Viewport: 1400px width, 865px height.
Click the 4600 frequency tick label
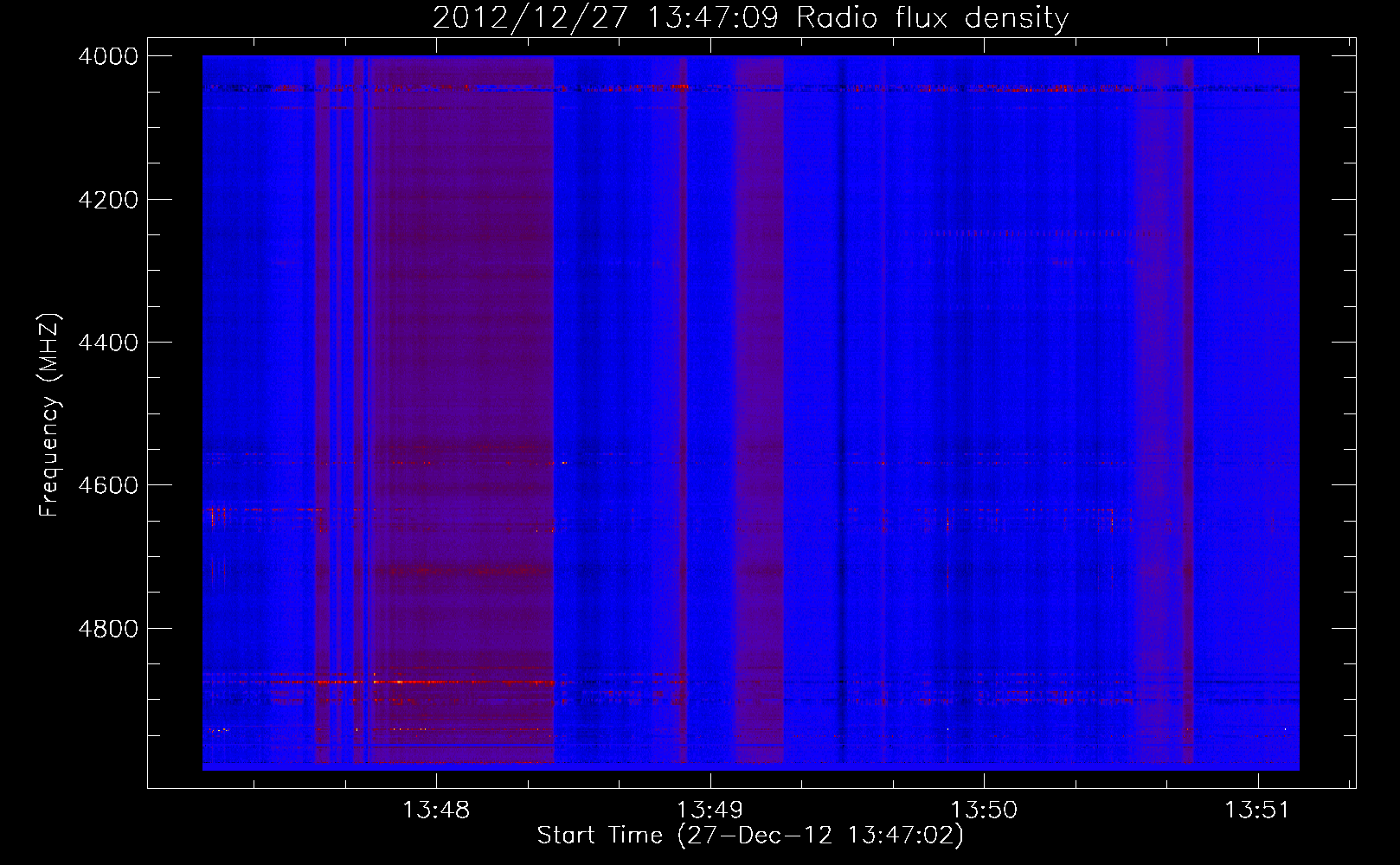pos(108,485)
